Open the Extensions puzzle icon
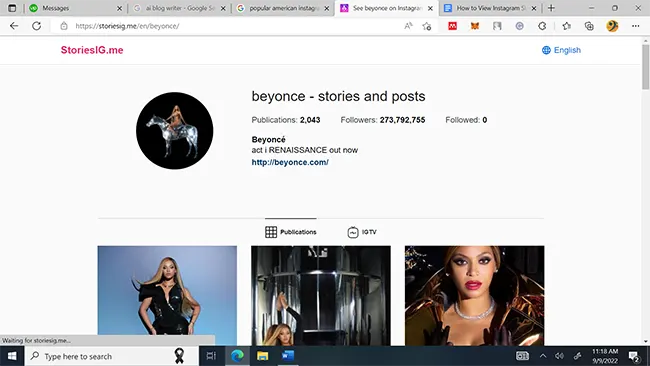 point(542,26)
